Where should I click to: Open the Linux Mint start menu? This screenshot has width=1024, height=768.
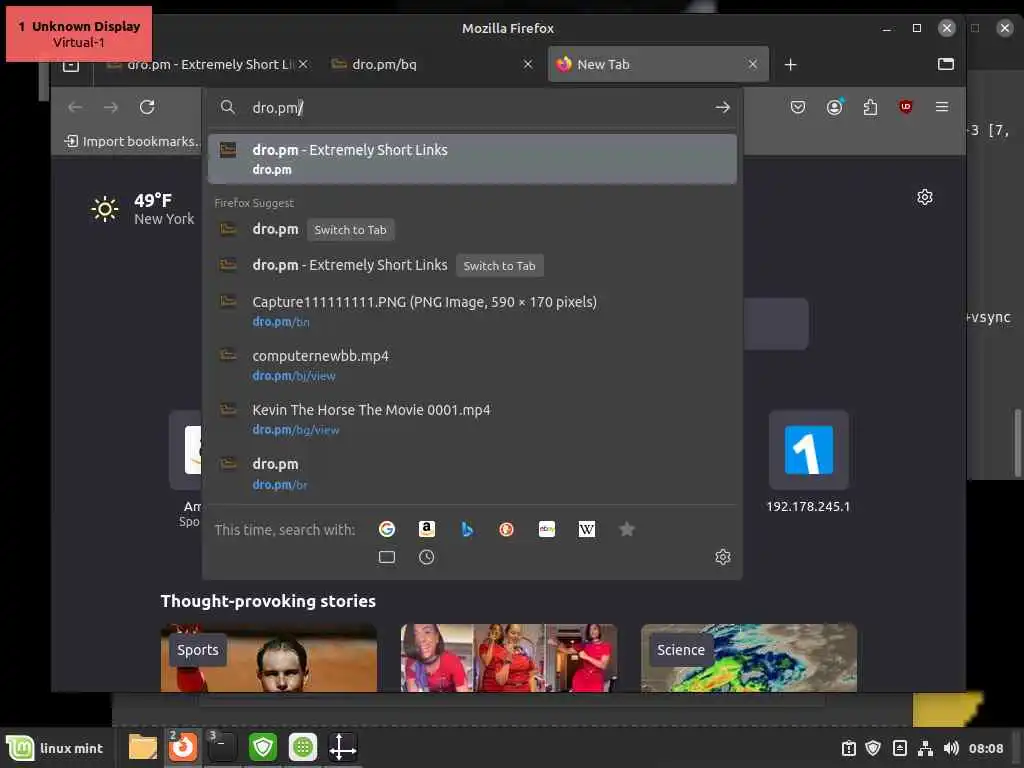55,748
